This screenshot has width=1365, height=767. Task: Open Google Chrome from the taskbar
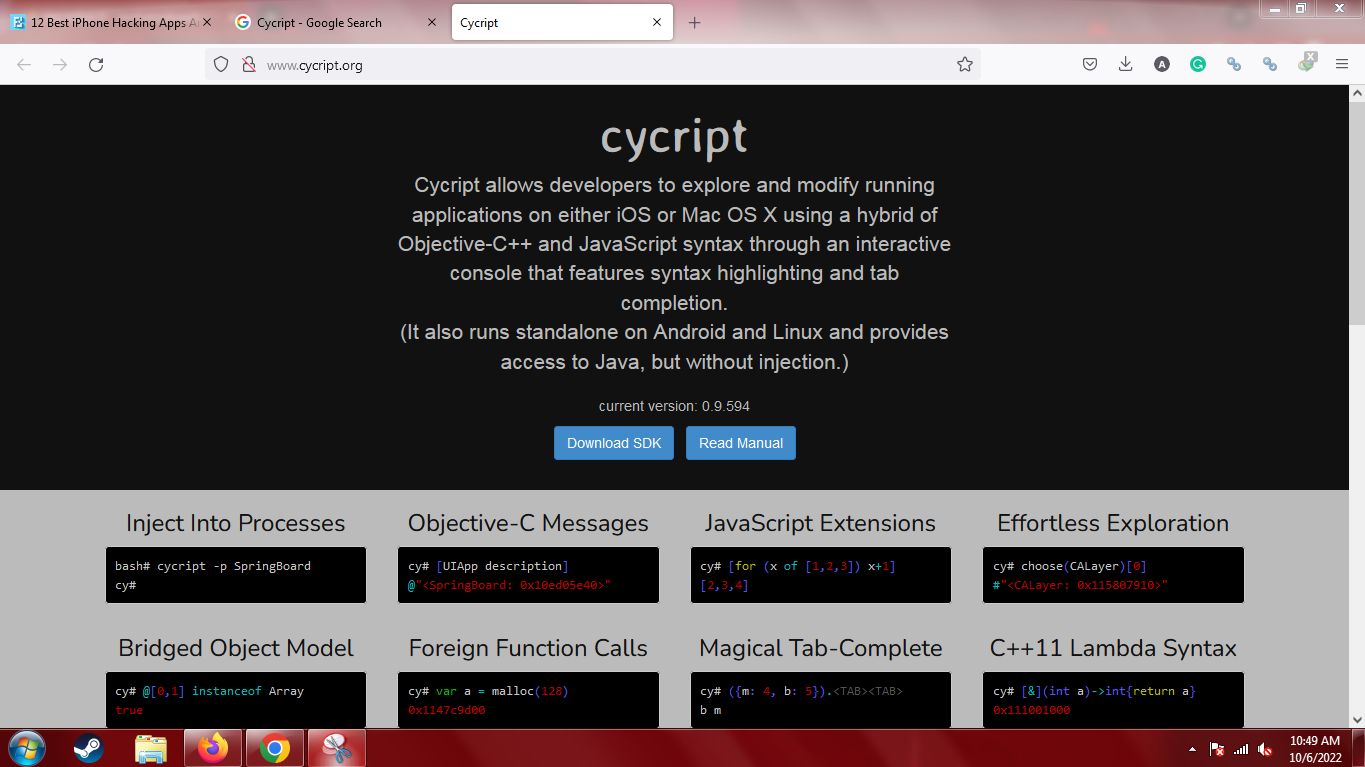point(275,748)
